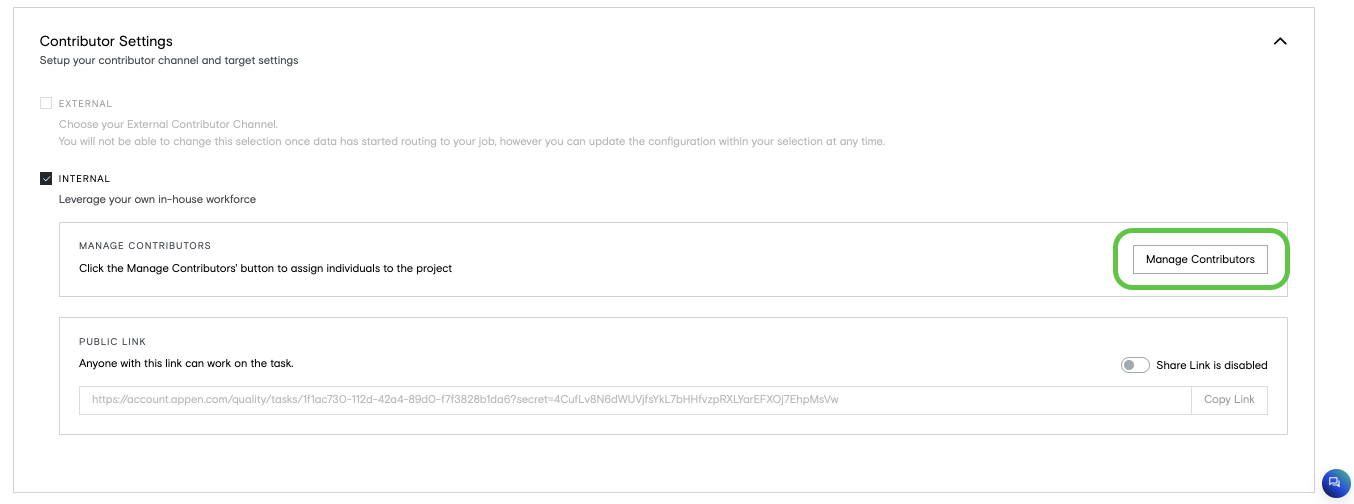Screen dimensions: 1354x504
Task: Enable the Share Link toggle
Action: pos(1135,365)
